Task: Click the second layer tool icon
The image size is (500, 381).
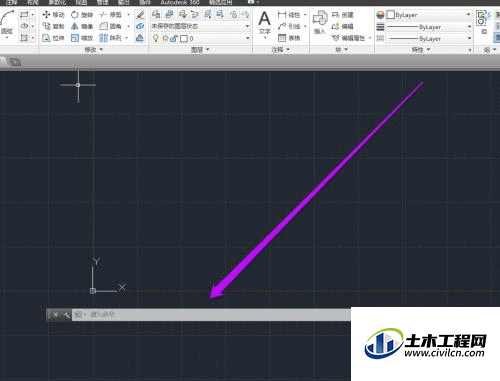Action: [x=169, y=14]
